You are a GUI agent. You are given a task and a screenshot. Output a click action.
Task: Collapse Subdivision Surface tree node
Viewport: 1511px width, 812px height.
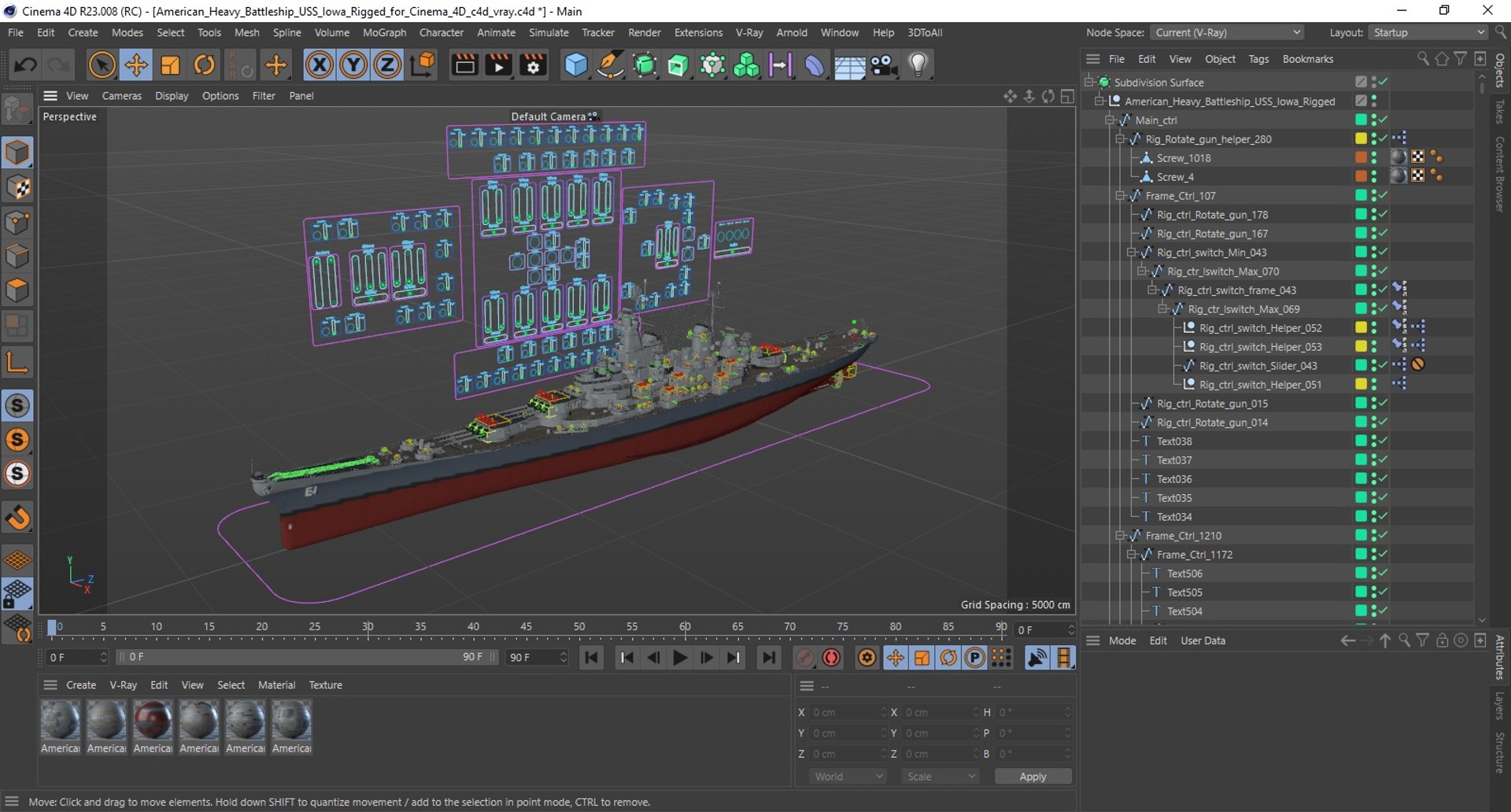tap(1089, 82)
